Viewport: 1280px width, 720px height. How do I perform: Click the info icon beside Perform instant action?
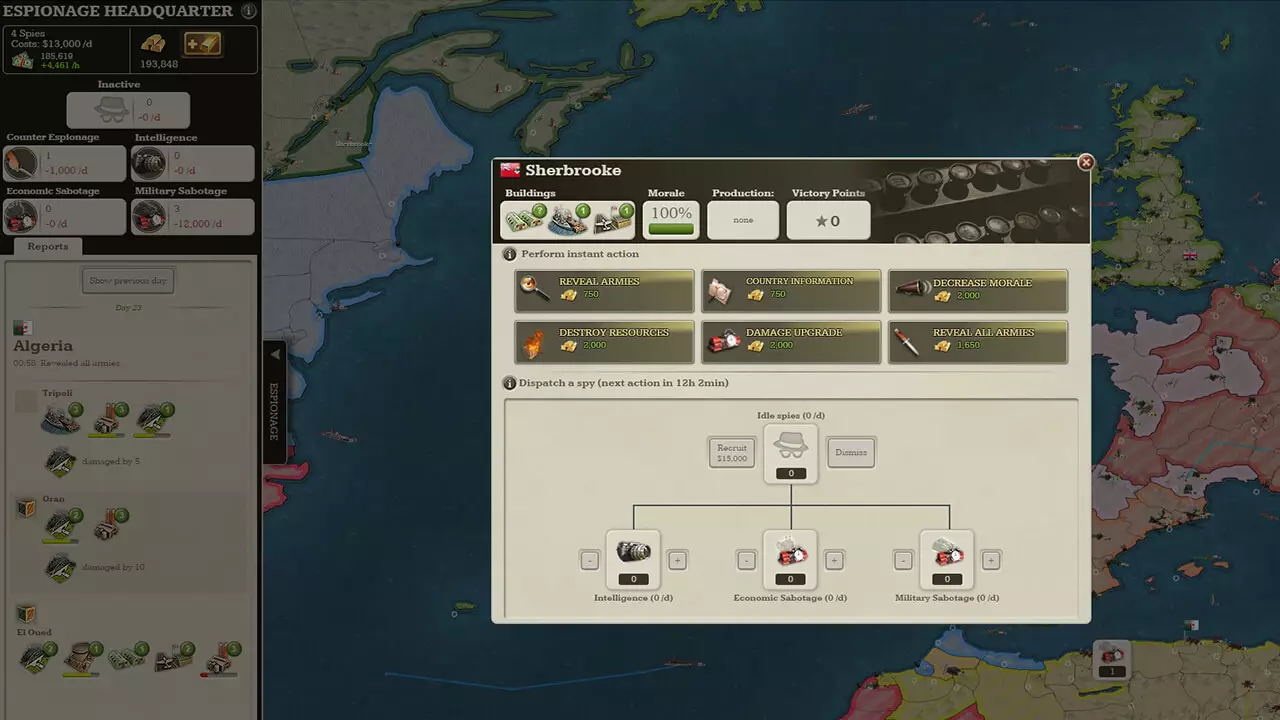[510, 254]
